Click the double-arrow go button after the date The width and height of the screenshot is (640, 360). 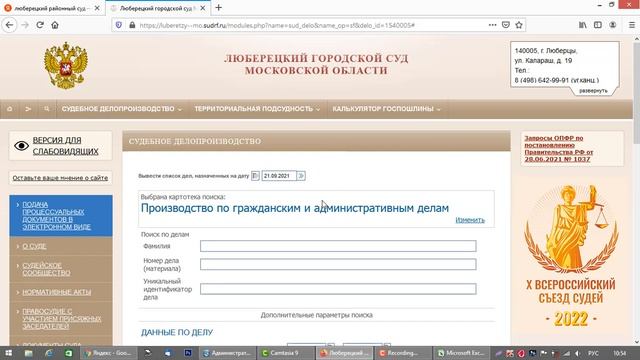pyautogui.click(x=301, y=176)
